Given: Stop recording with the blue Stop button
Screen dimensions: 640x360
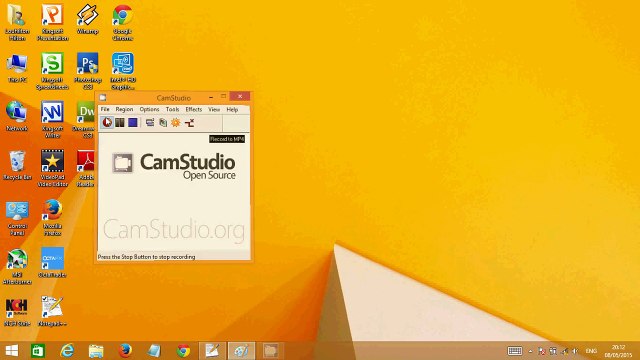Looking at the screenshot, I should (133, 122).
